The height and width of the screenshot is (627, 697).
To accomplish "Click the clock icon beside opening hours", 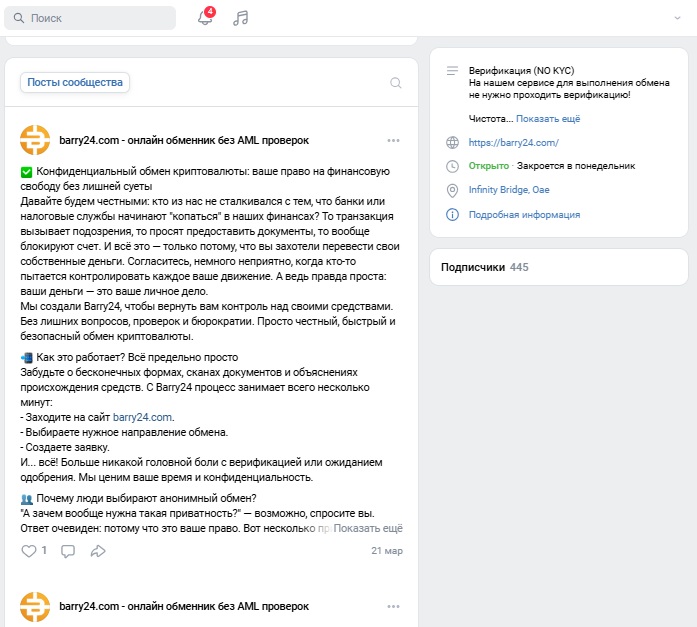I will [x=452, y=166].
